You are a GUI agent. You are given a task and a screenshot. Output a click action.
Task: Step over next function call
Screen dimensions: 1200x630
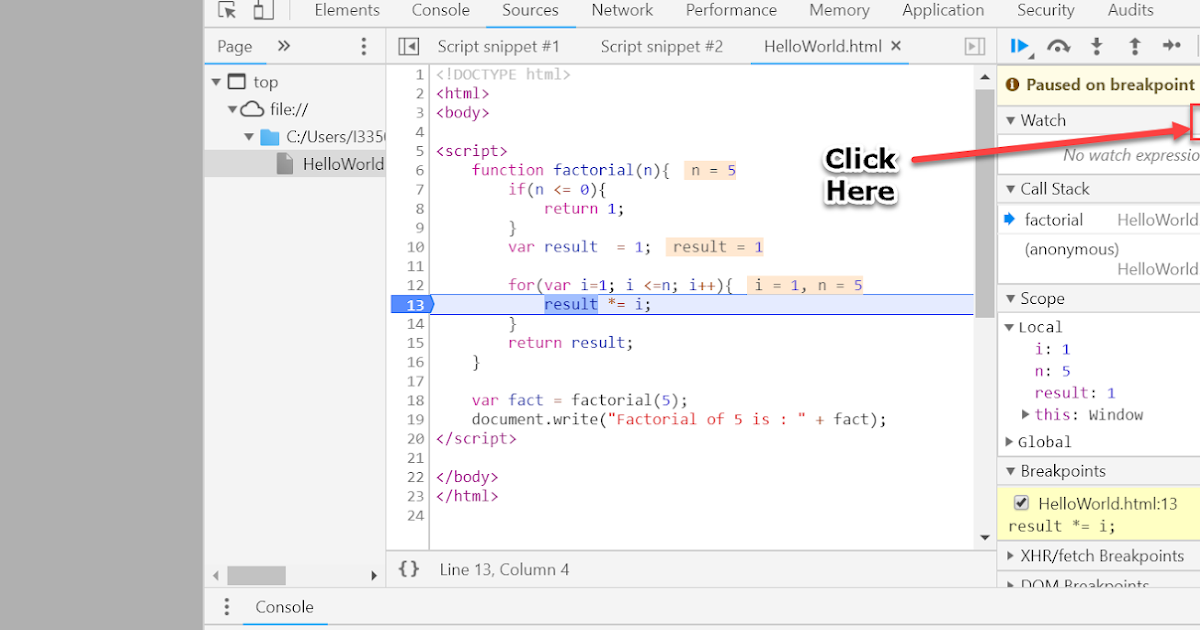pos(1058,46)
